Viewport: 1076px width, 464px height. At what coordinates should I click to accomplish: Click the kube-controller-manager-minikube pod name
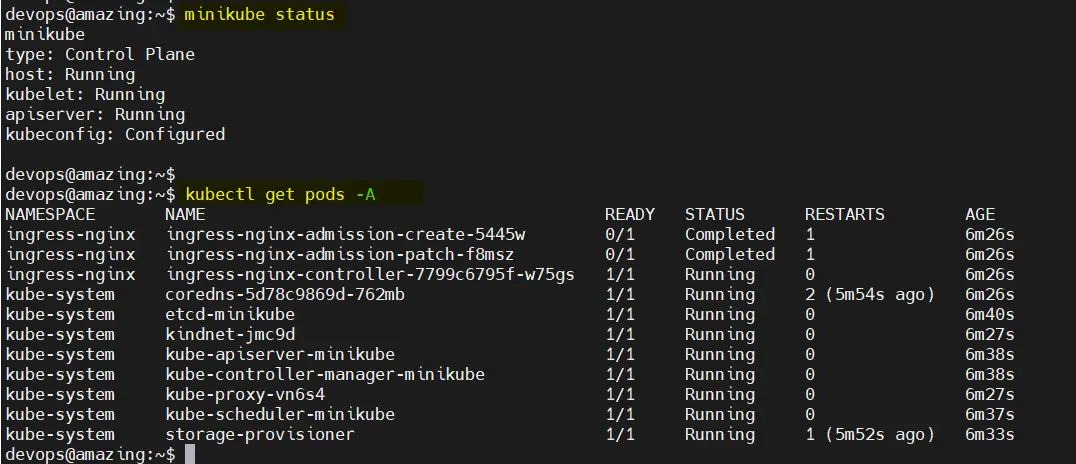click(325, 375)
